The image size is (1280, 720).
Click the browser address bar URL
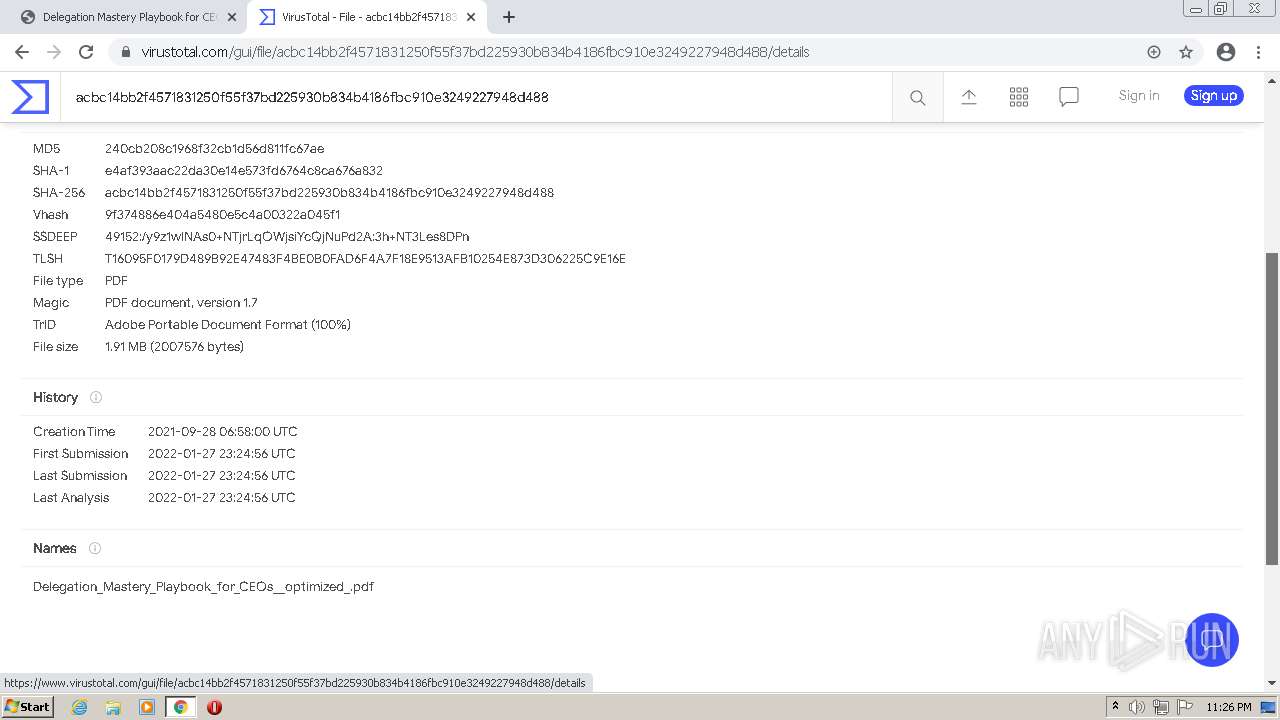tap(475, 52)
